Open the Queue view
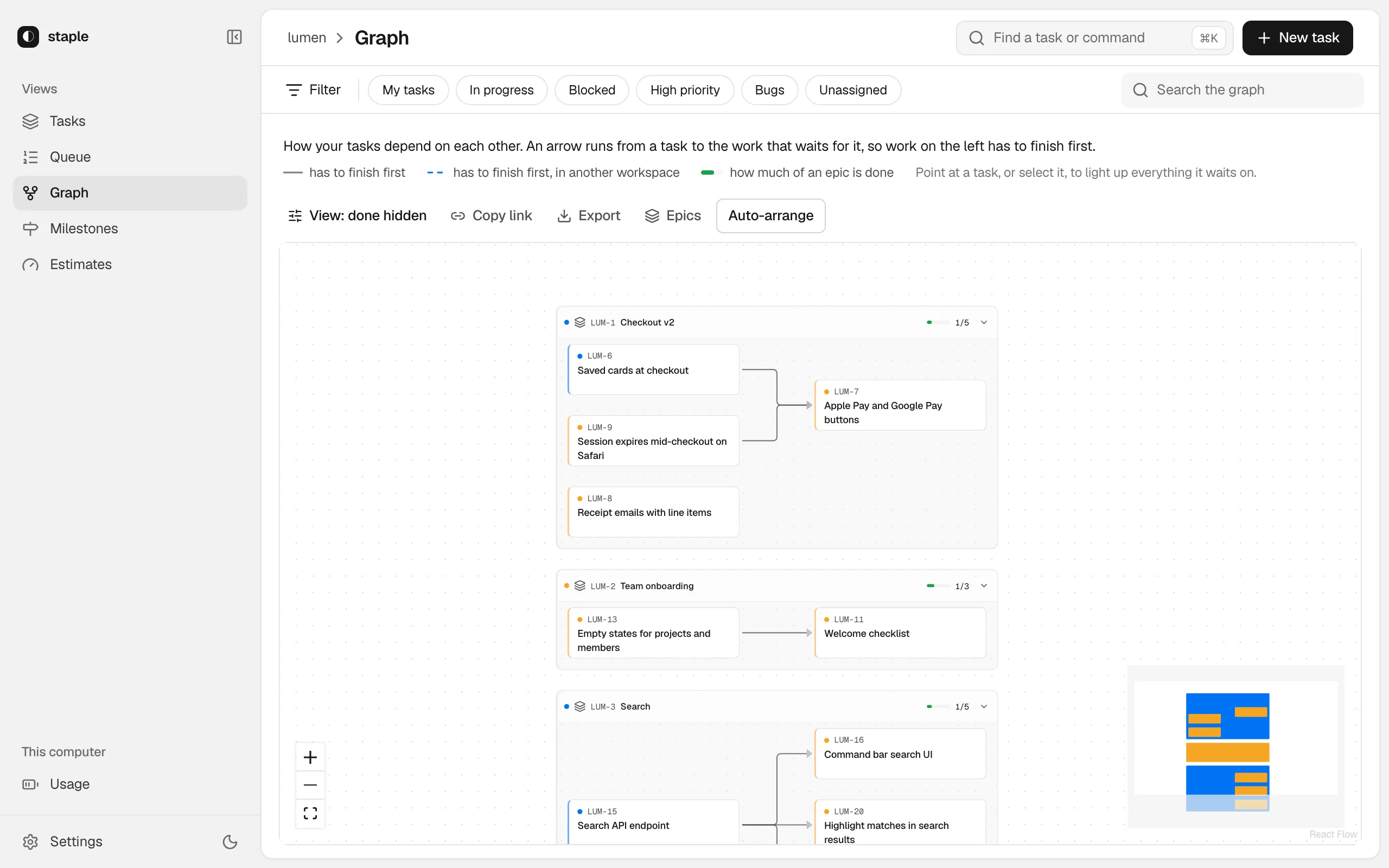Viewport: 1389px width, 868px height. [130, 157]
